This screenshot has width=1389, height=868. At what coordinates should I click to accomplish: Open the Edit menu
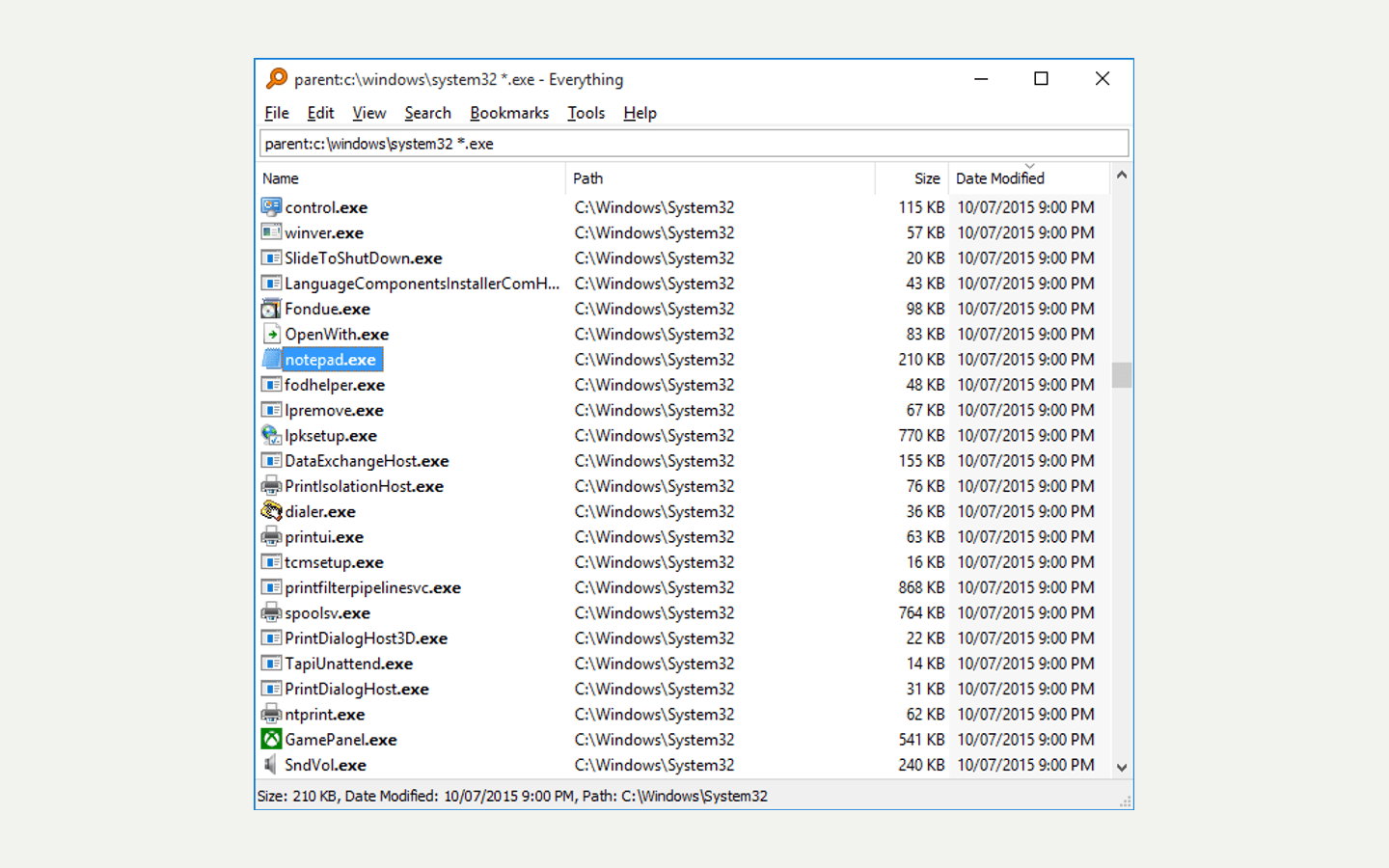coord(320,113)
